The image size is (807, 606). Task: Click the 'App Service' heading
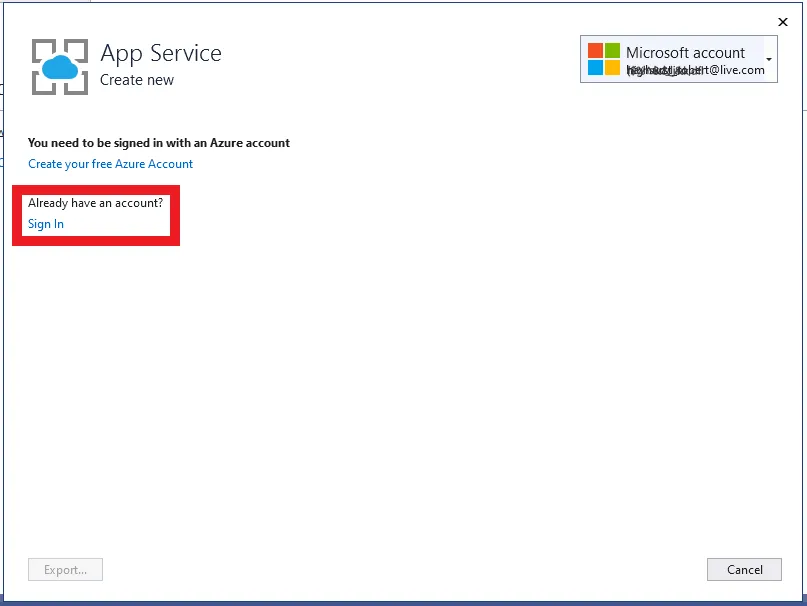click(x=161, y=54)
